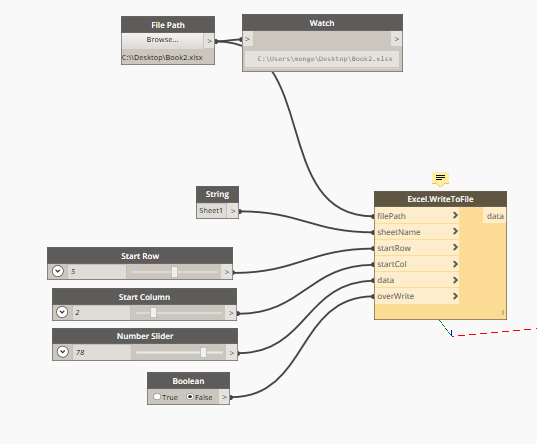Click the Start Row value field showing 5
537x444 pixels.
[x=97, y=272]
